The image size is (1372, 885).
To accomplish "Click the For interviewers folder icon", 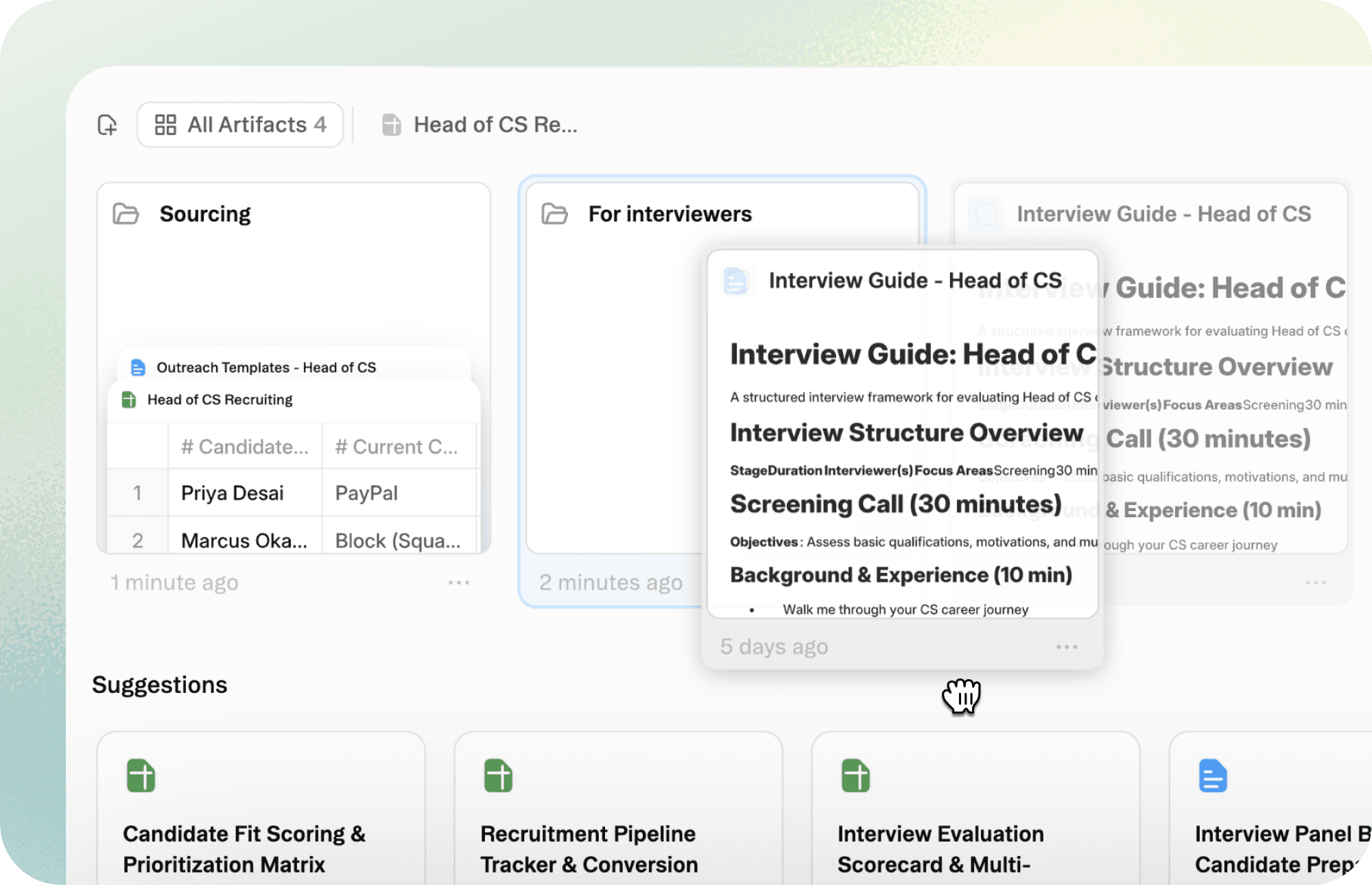I will click(554, 214).
